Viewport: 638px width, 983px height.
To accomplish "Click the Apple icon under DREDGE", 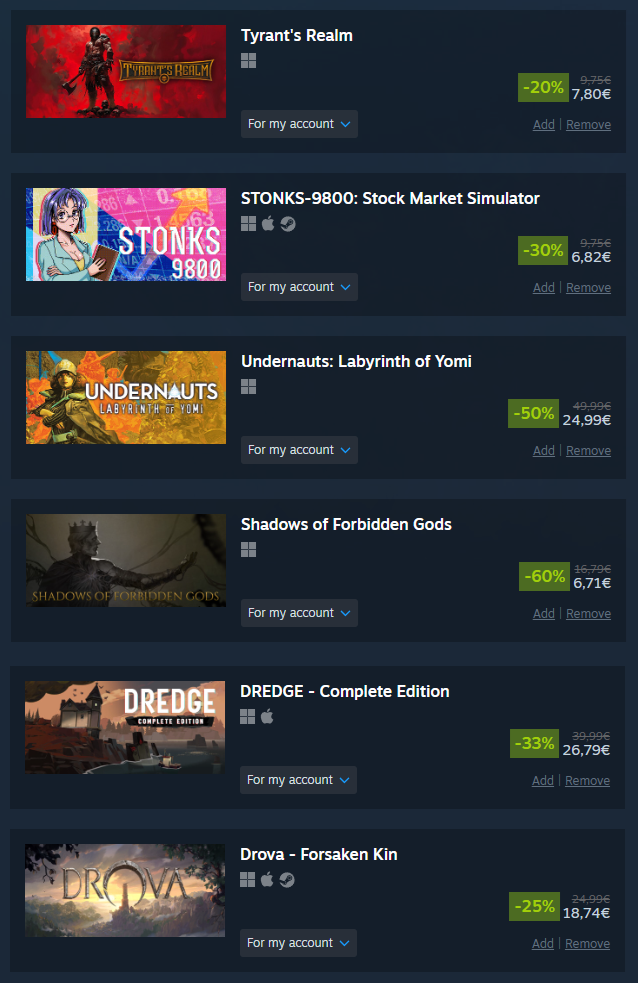I will pyautogui.click(x=267, y=716).
